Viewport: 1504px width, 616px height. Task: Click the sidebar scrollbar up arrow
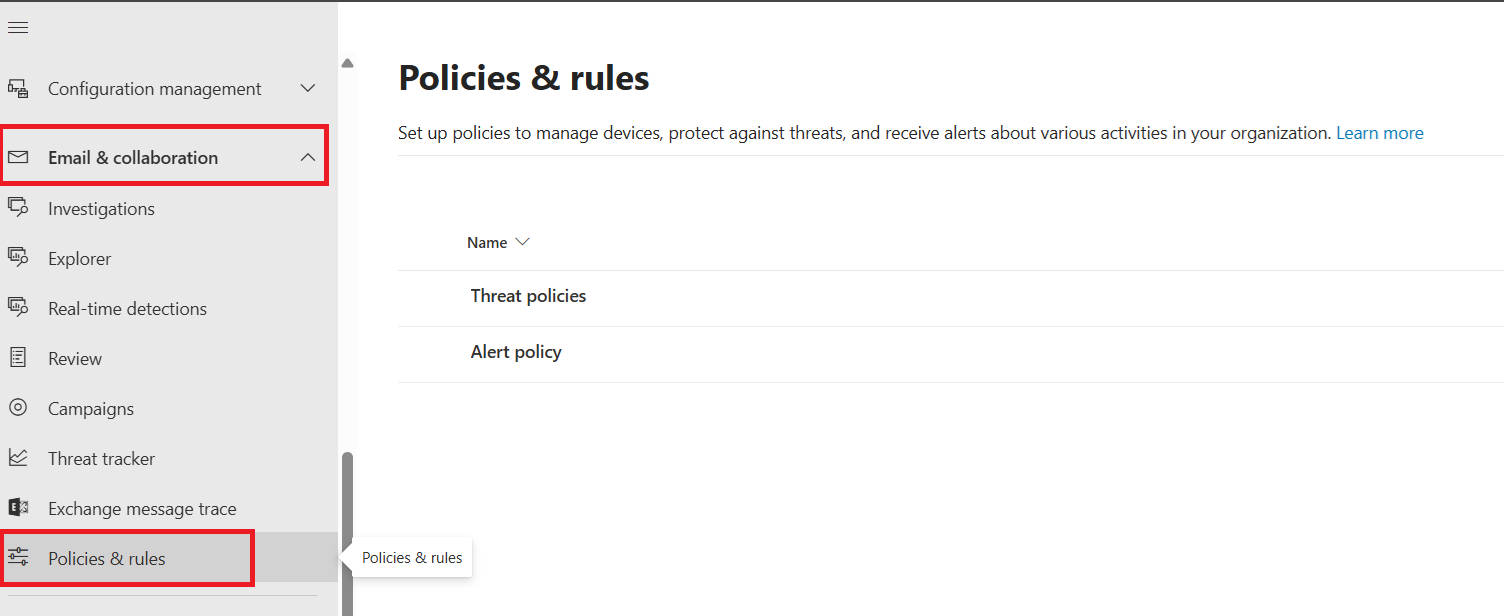[x=347, y=63]
